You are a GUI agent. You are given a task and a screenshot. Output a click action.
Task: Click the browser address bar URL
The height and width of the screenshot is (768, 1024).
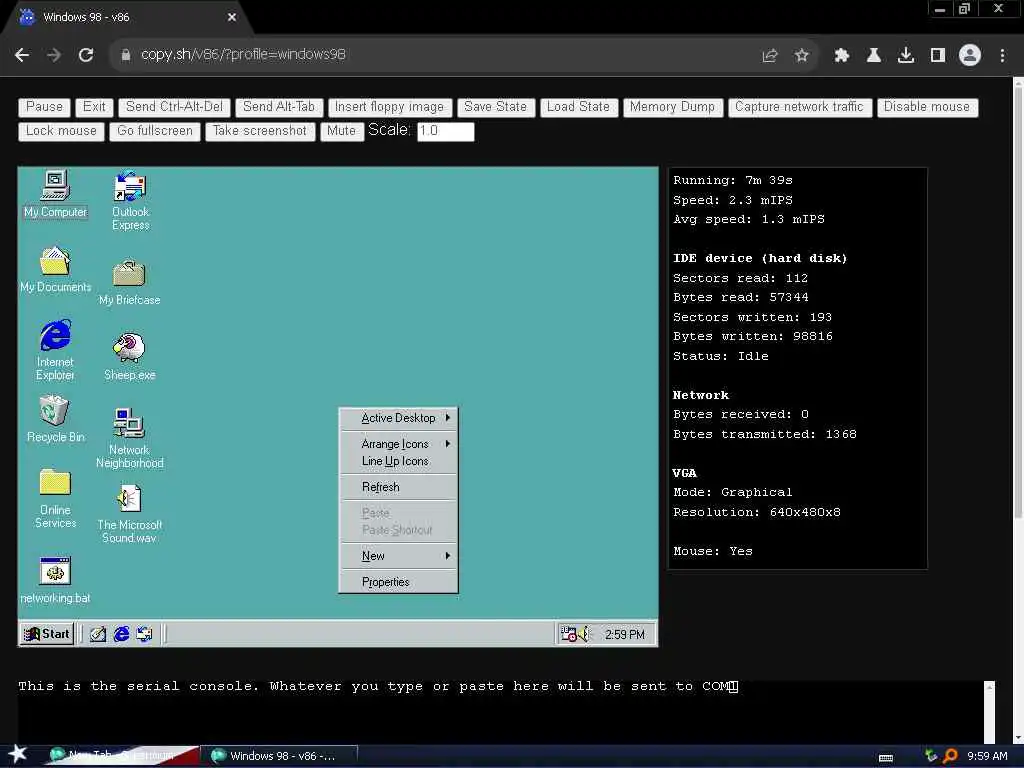244,55
